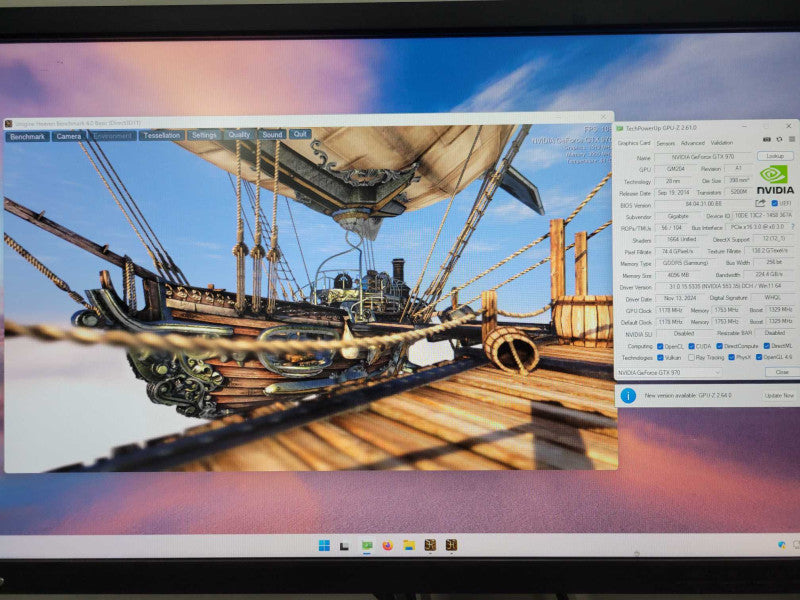Click the Memory Type value GDDR5 (Samsung)
This screenshot has height=600, width=800.
pos(685,263)
